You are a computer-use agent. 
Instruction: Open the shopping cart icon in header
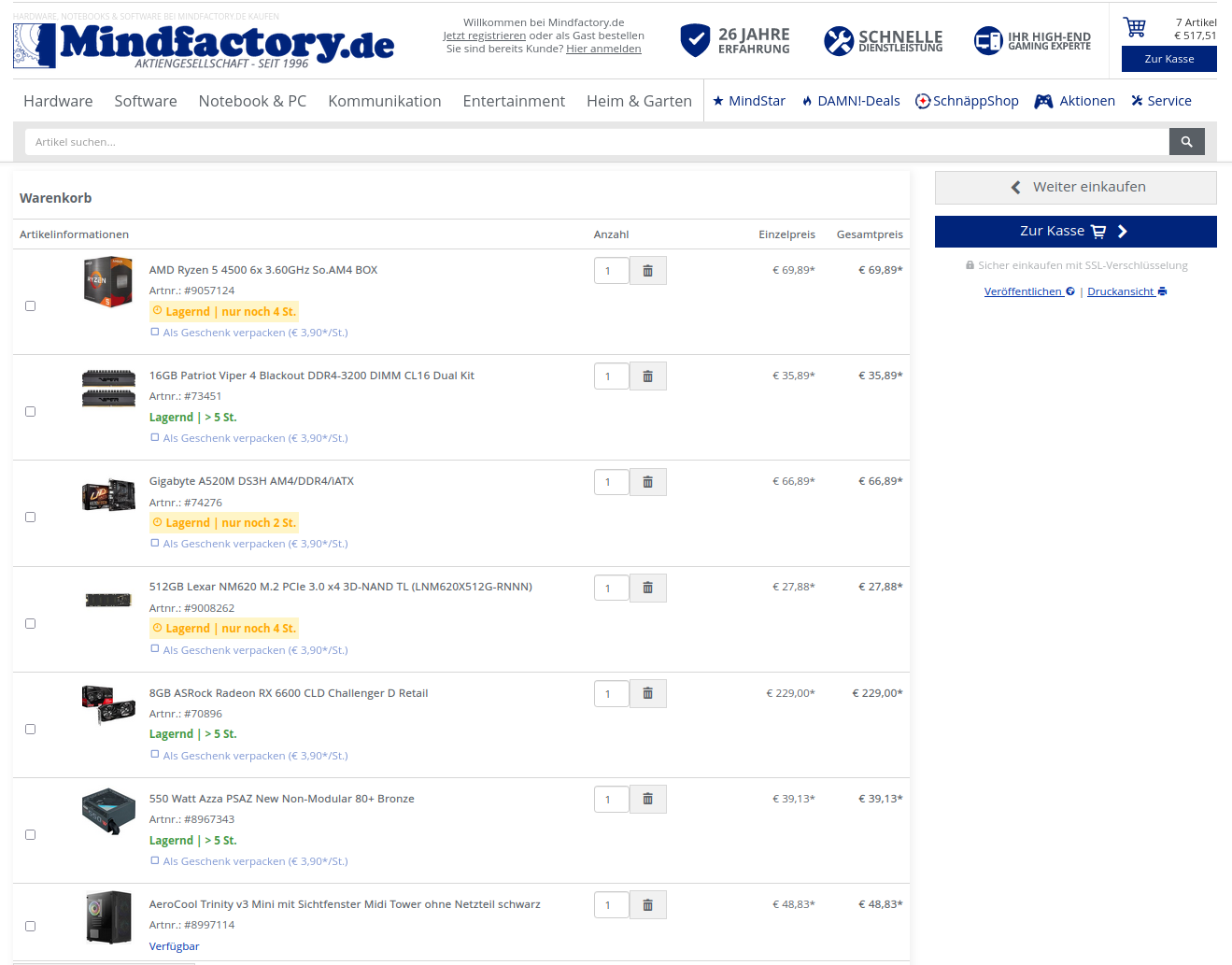click(x=1135, y=27)
